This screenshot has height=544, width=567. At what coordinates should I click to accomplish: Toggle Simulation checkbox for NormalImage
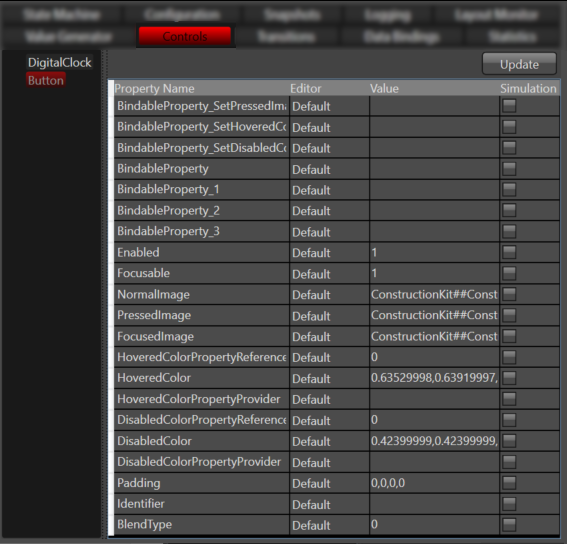pos(509,294)
